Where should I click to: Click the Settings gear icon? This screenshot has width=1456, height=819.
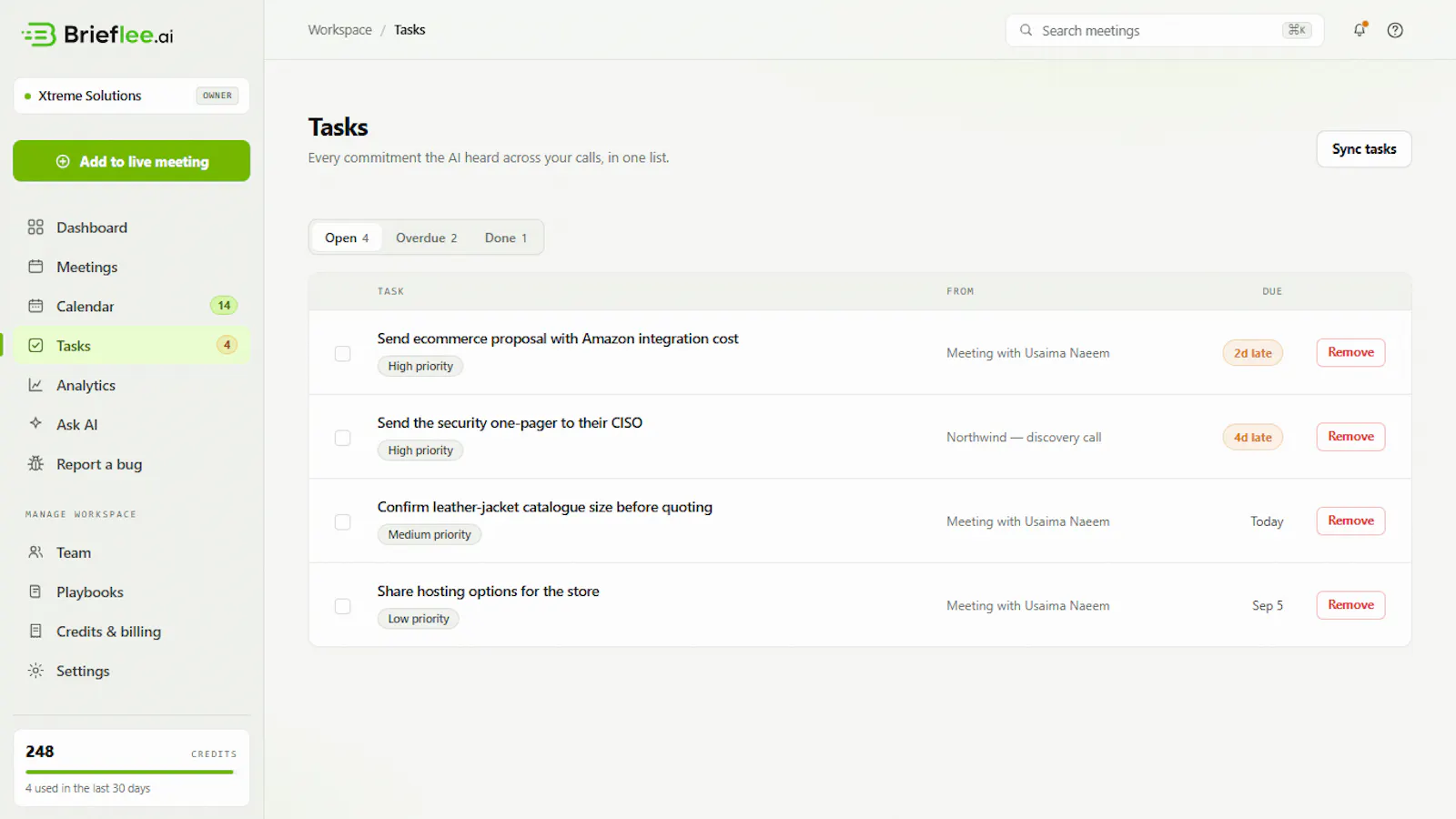click(35, 671)
